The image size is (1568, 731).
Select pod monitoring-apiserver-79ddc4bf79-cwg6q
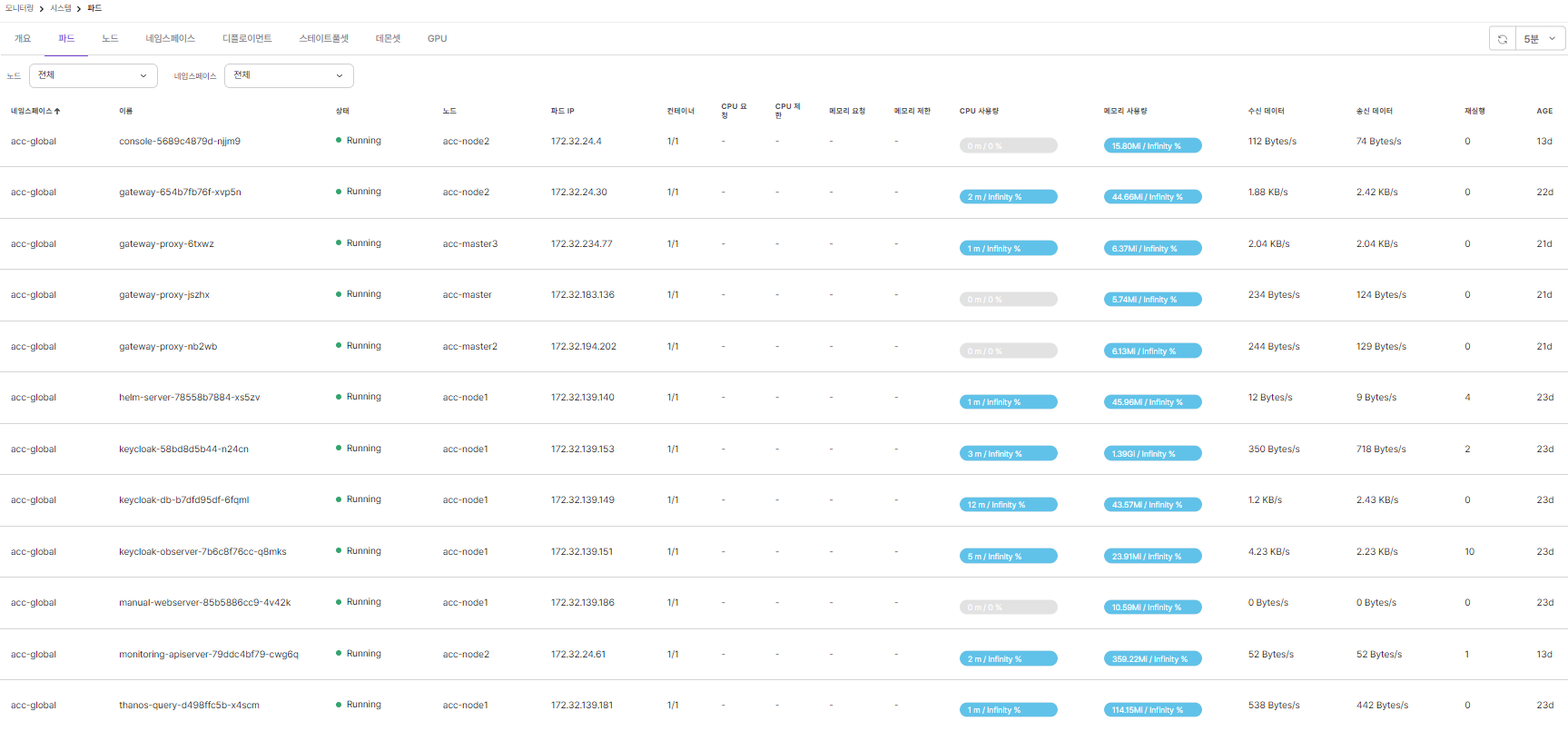[x=208, y=654]
